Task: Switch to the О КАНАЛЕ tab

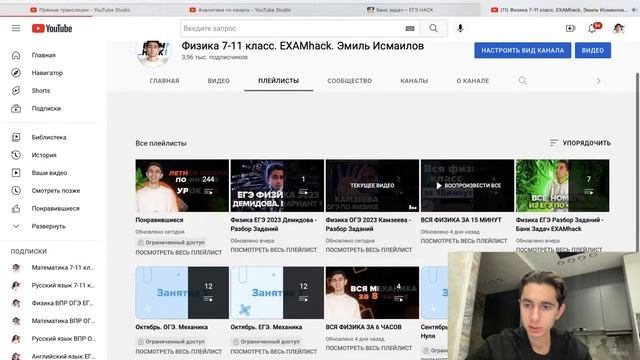Action: tap(473, 81)
